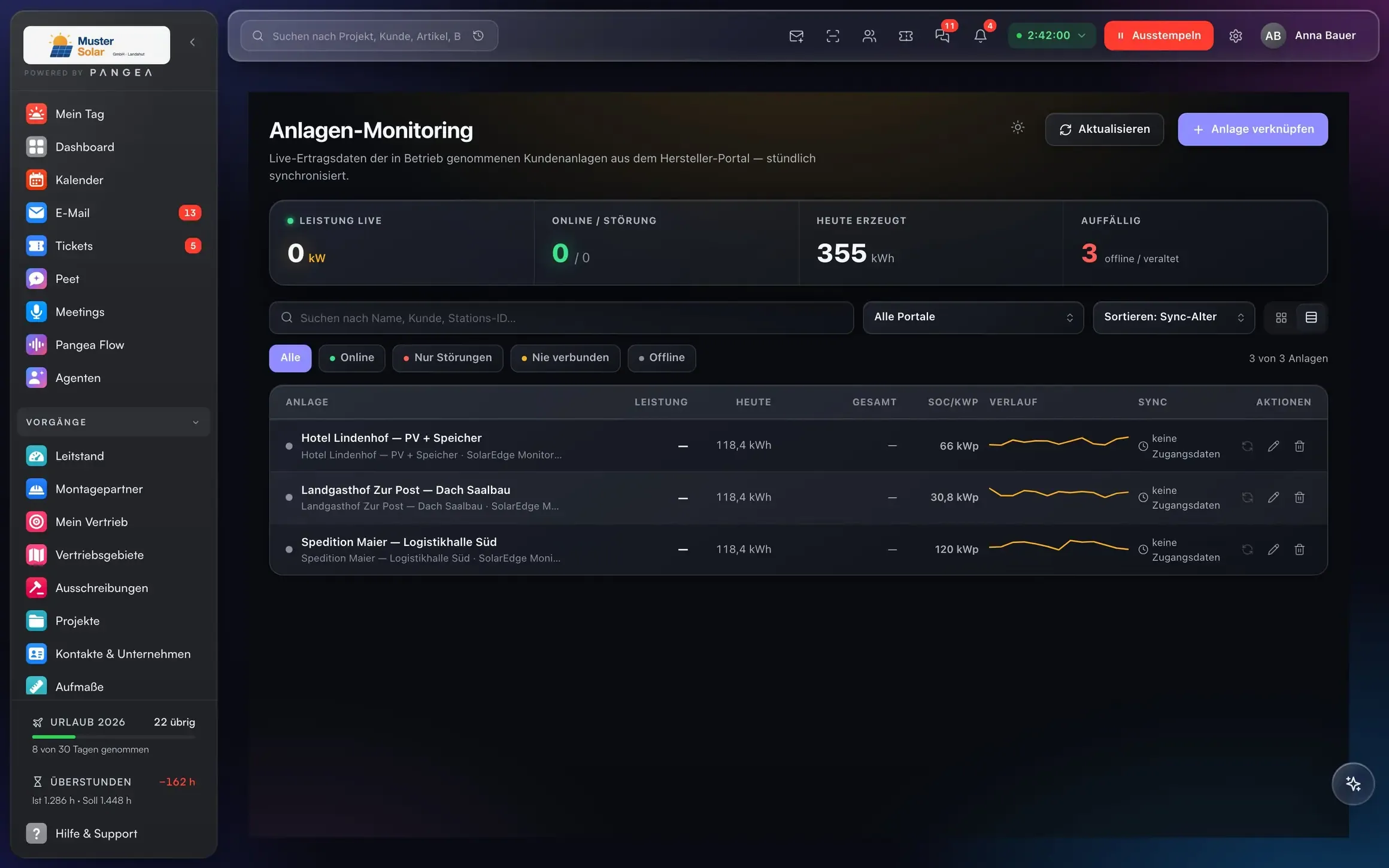Open the Anna Bauer user menu

(1309, 36)
